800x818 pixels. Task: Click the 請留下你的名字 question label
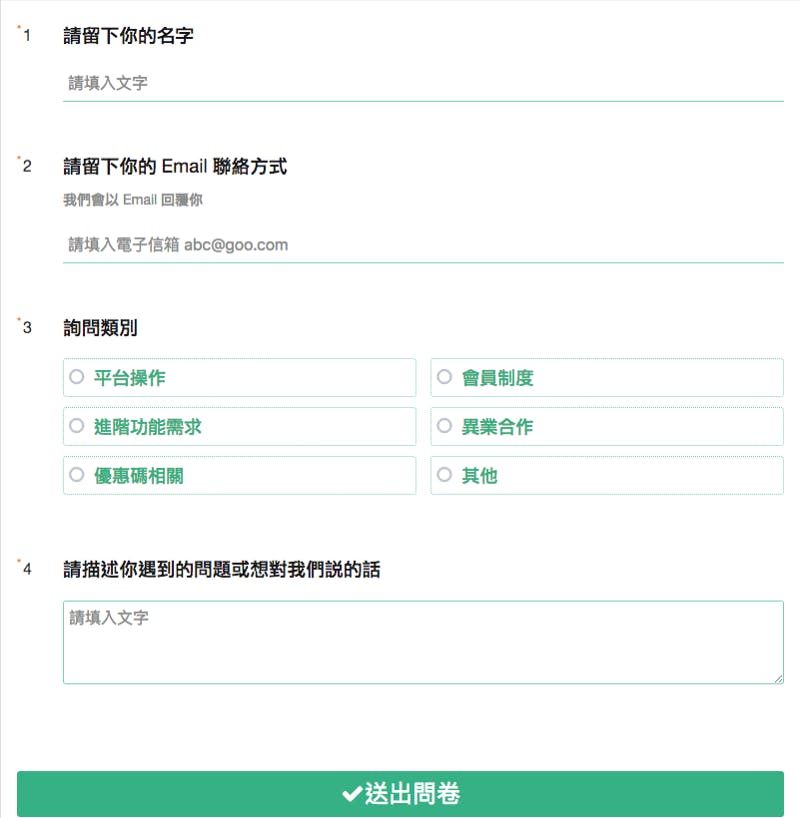[x=128, y=36]
